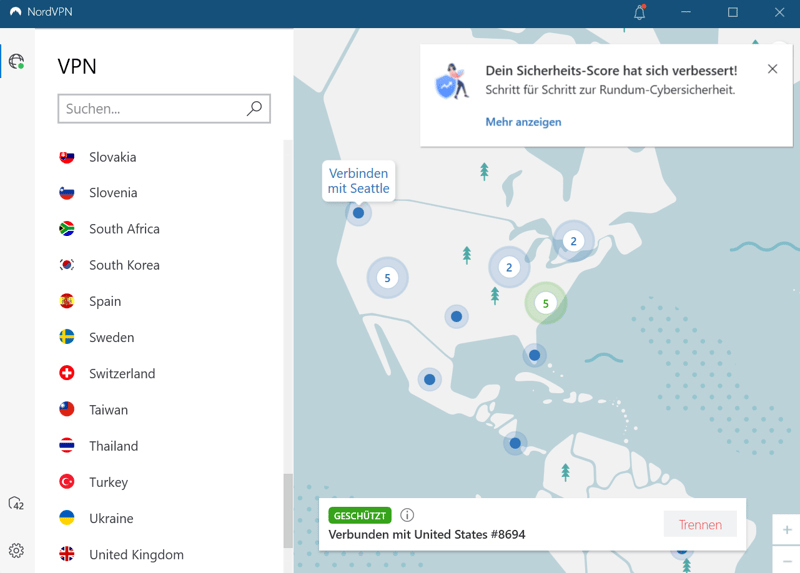Click the Verbinden mit Seattle tooltip

pyautogui.click(x=358, y=181)
